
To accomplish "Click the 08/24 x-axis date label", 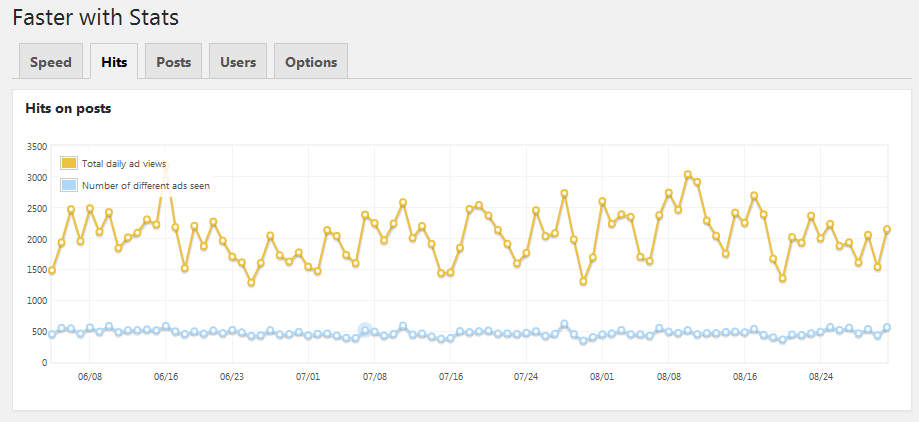I will tap(821, 377).
